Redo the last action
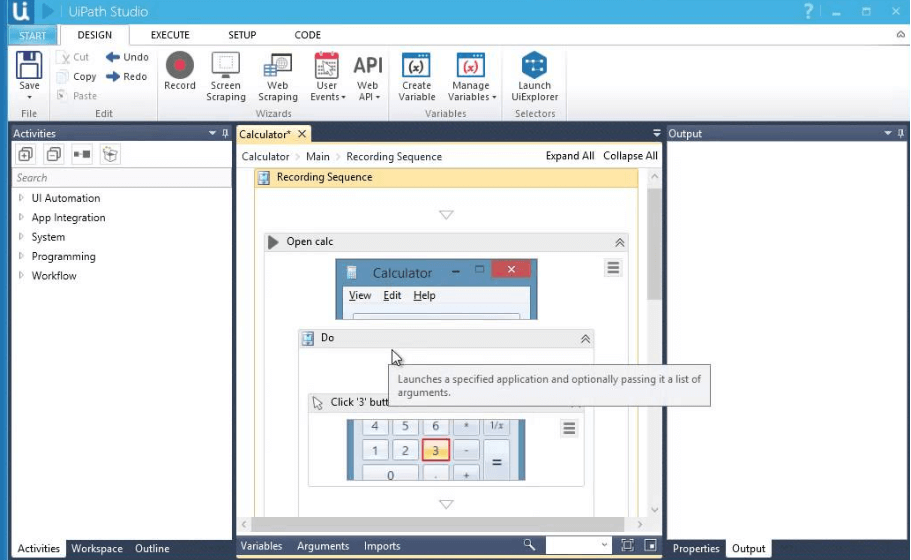911x560 pixels. (x=127, y=76)
